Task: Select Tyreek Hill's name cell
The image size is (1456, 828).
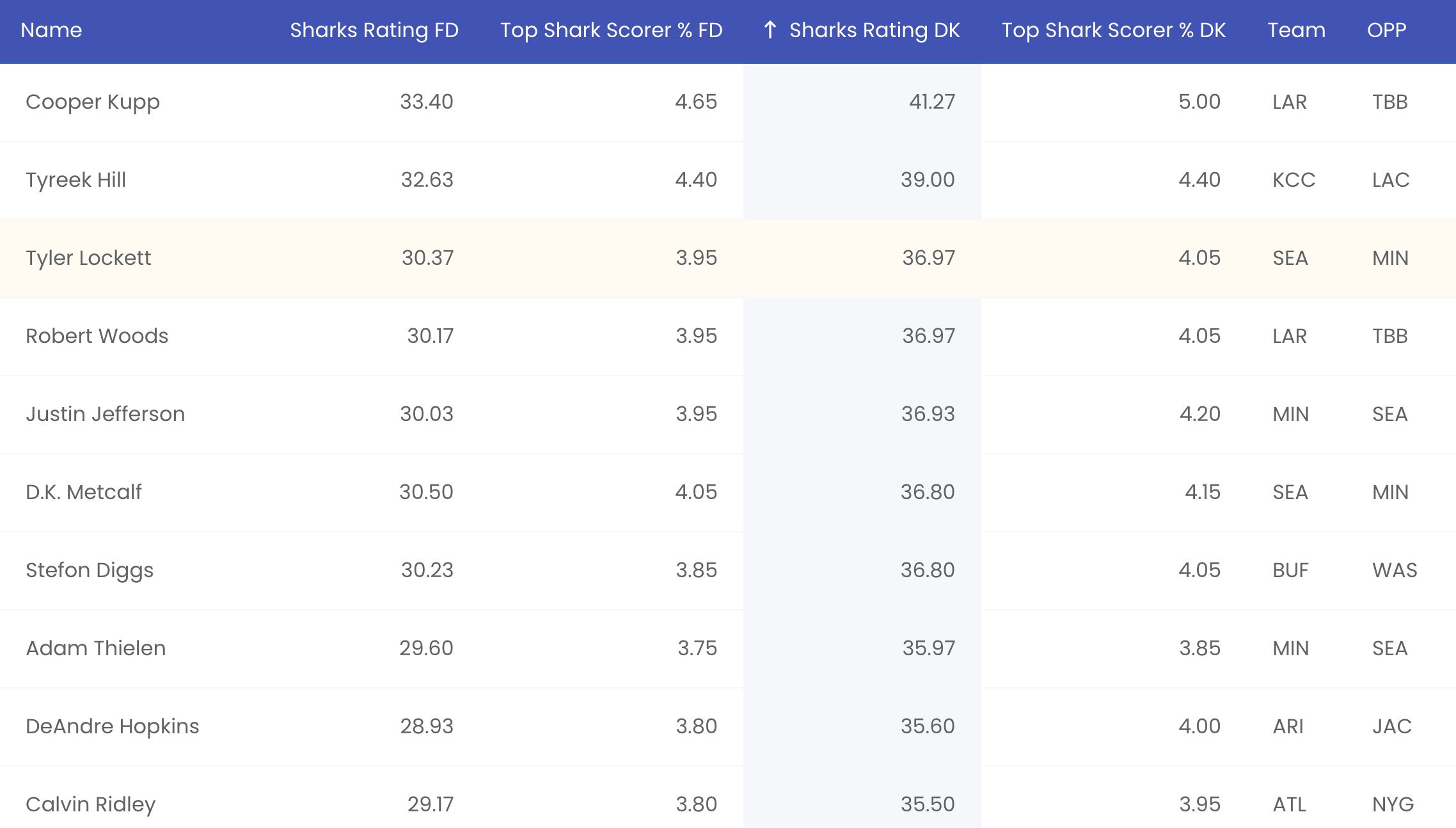Action: (75, 180)
